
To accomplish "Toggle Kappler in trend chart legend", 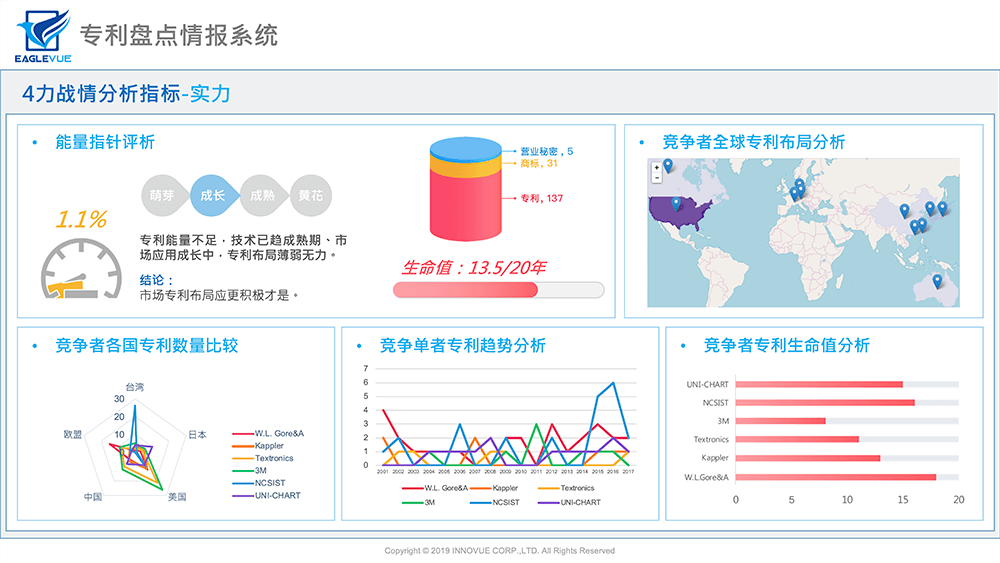I will 494,488.
